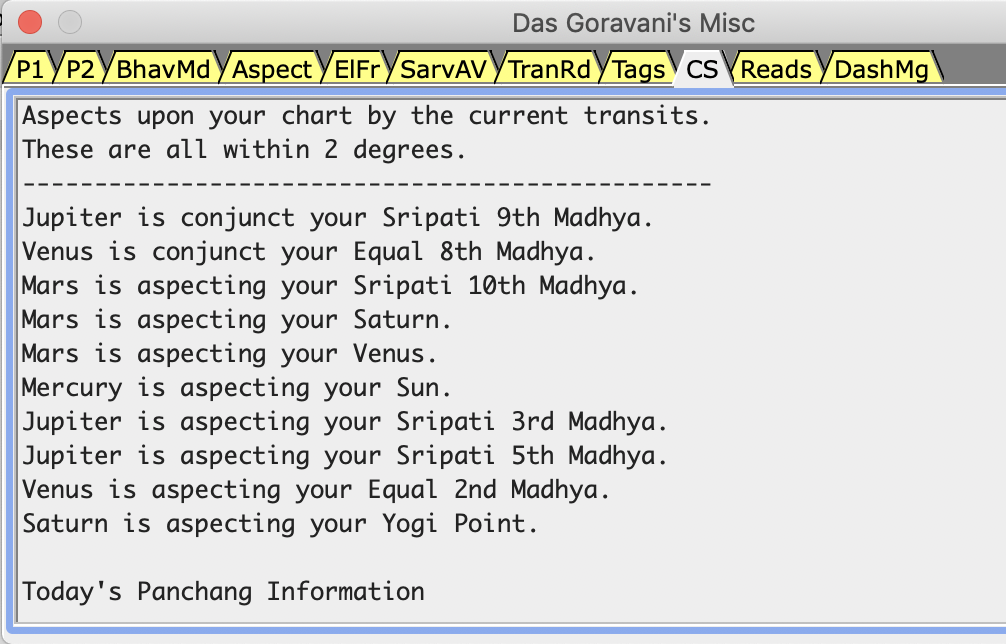
Task: Click the active CS tab
Action: (x=702, y=69)
